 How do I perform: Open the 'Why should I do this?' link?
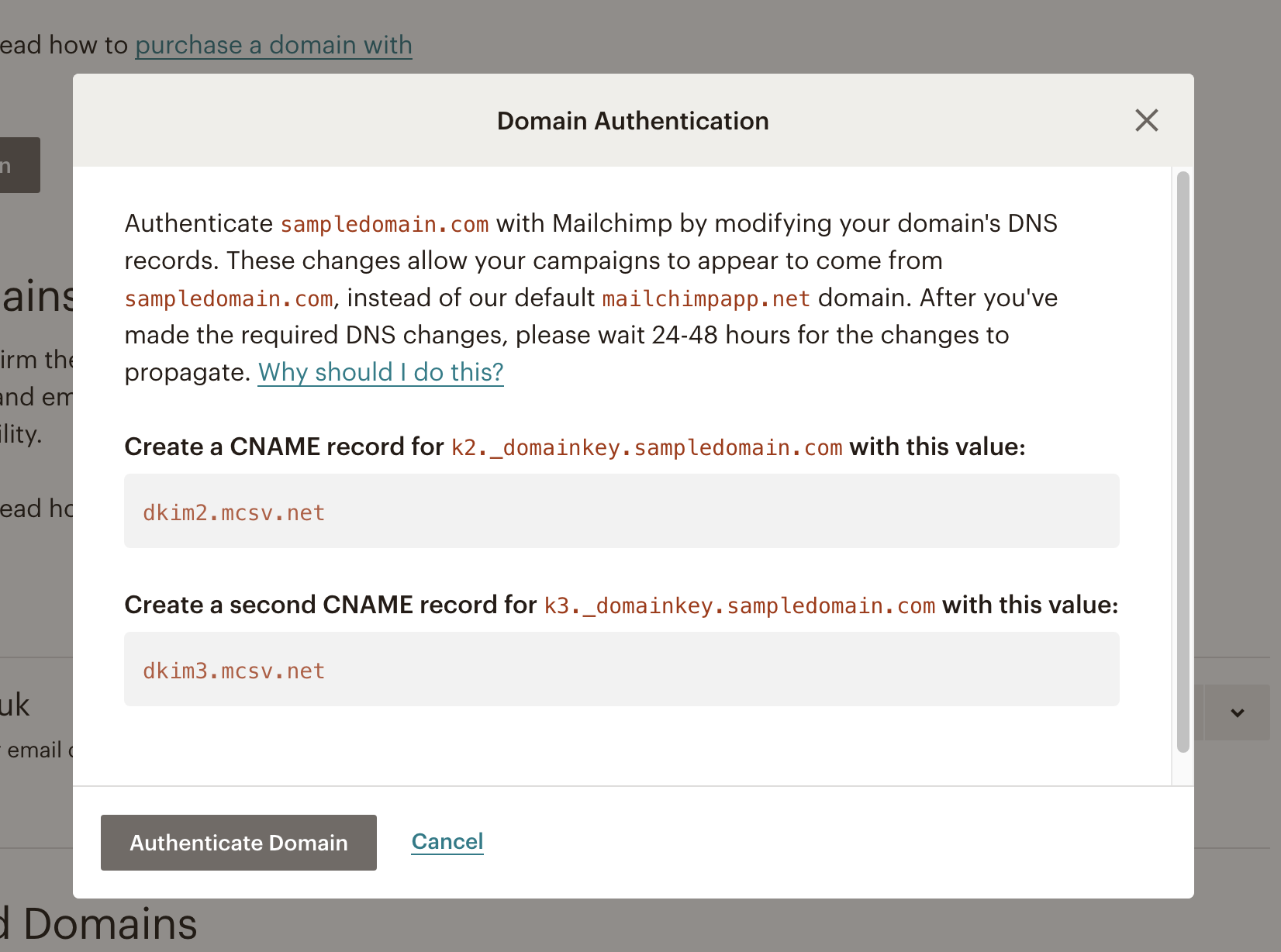tap(381, 372)
